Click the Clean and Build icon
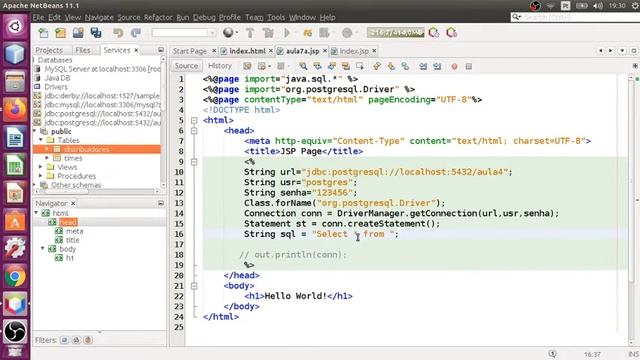 tap(268, 33)
